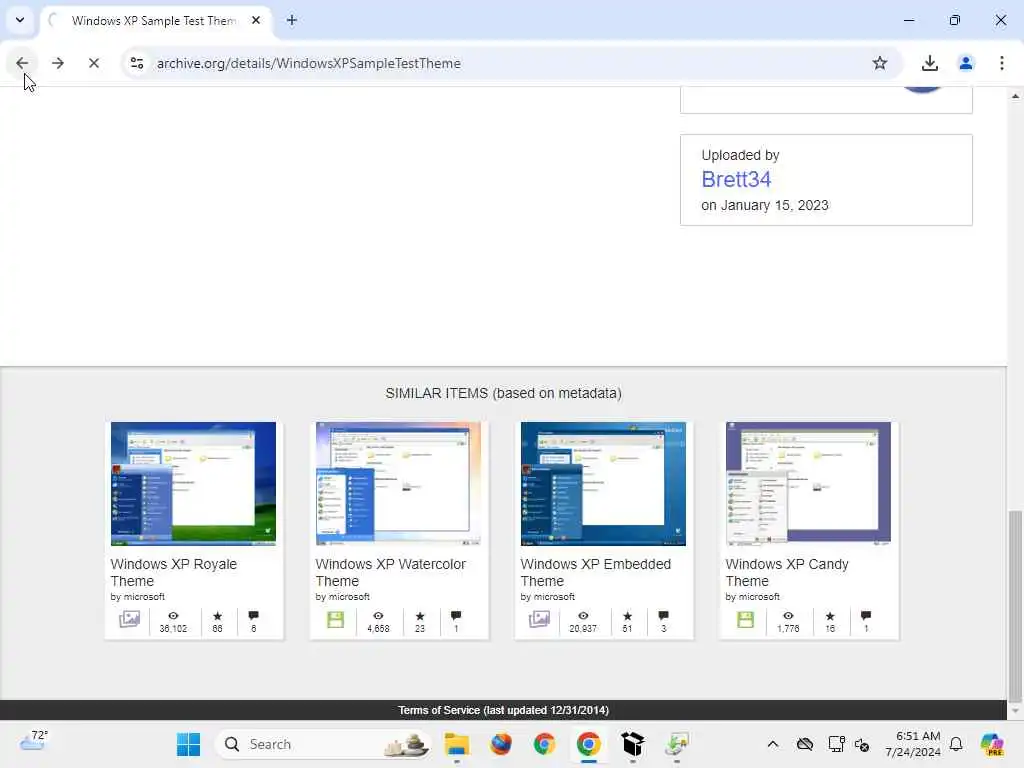This screenshot has height=768, width=1024.
Task: Open Terms of Service link
Action: [504, 710]
